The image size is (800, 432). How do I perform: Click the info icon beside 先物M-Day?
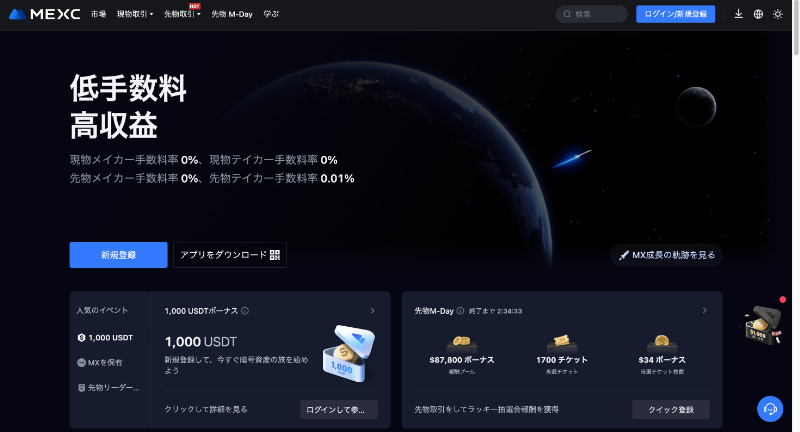coord(460,311)
